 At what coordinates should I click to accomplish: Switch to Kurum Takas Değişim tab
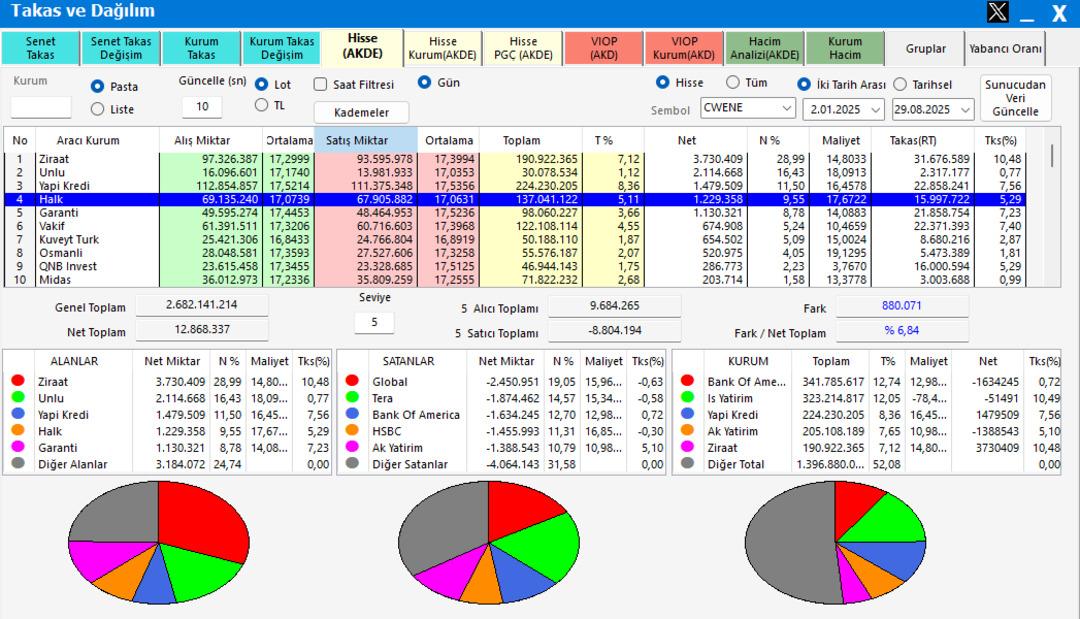(x=282, y=48)
